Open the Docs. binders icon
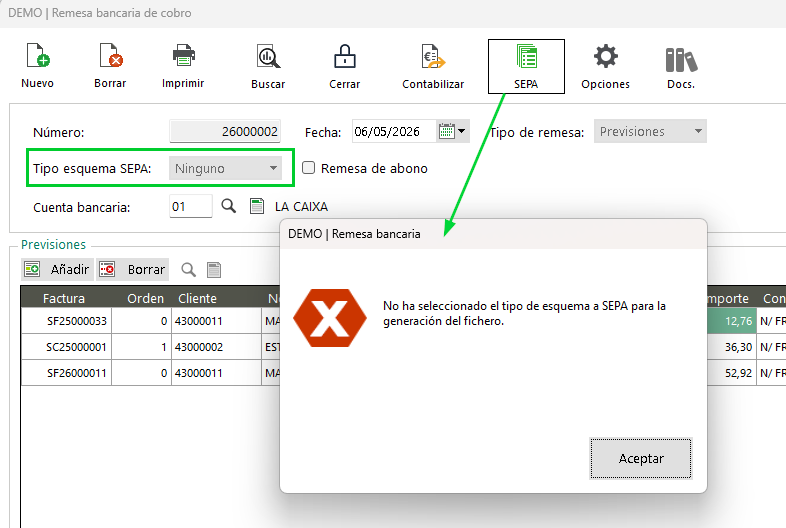 [681, 59]
